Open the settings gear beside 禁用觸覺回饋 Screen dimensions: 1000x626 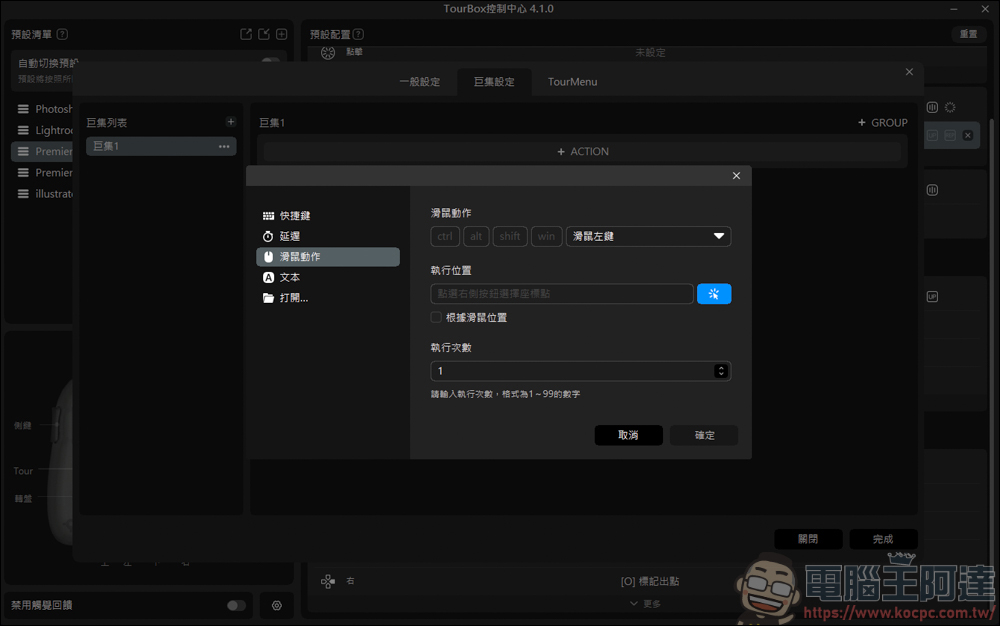point(277,606)
